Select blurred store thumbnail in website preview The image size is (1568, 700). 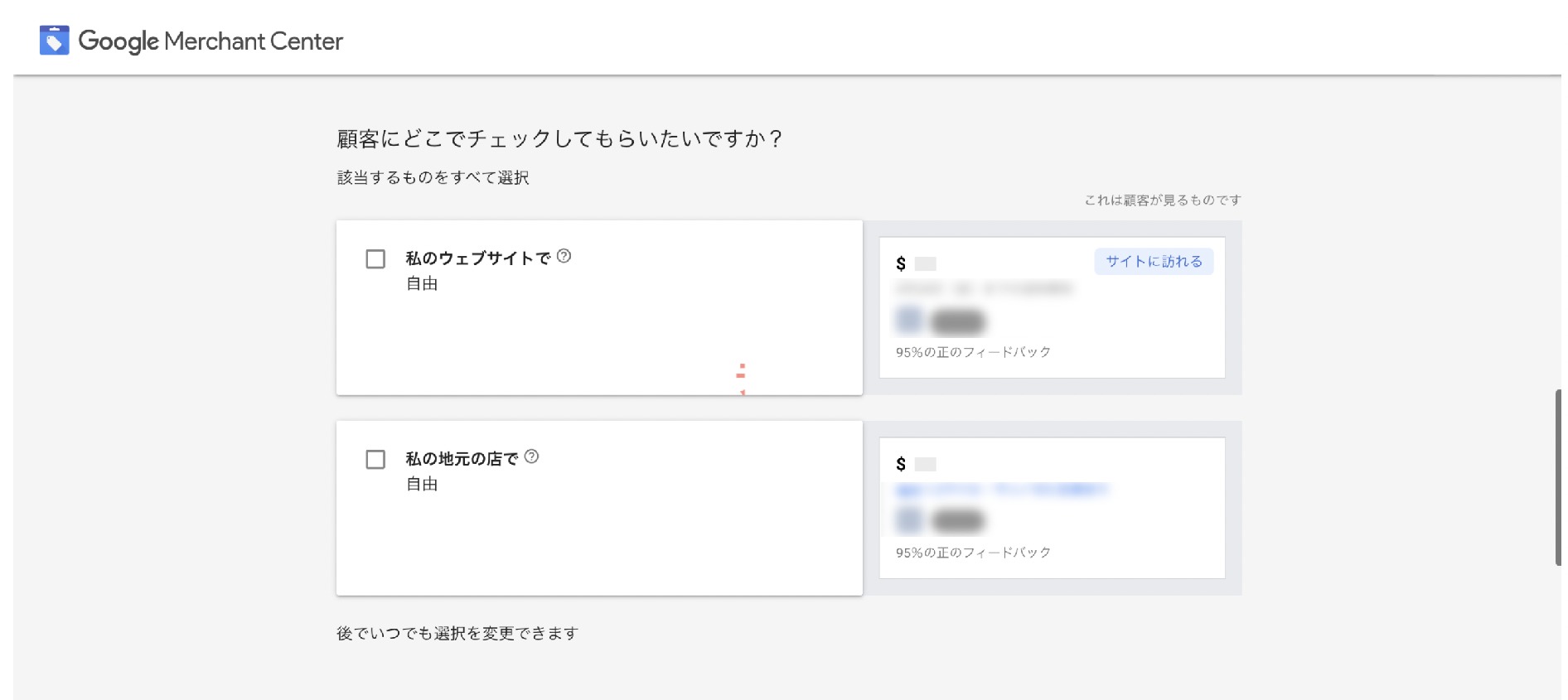[x=909, y=320]
